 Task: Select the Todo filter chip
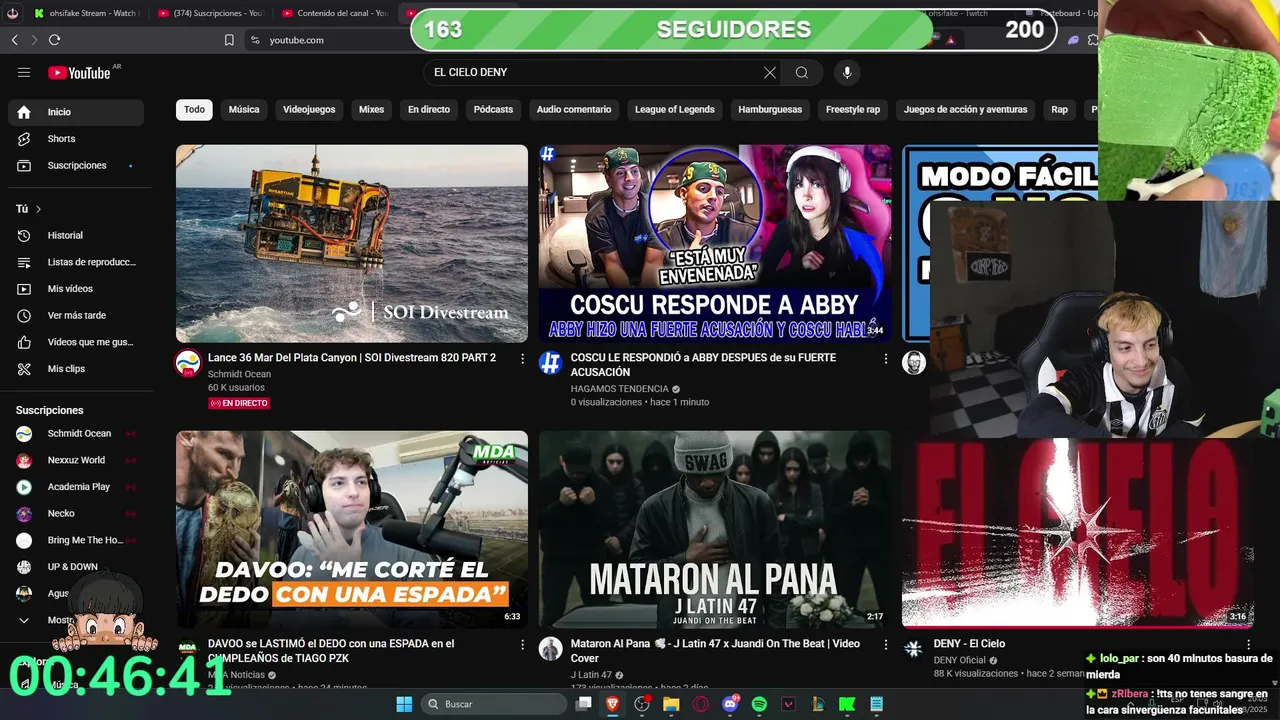pyautogui.click(x=194, y=109)
